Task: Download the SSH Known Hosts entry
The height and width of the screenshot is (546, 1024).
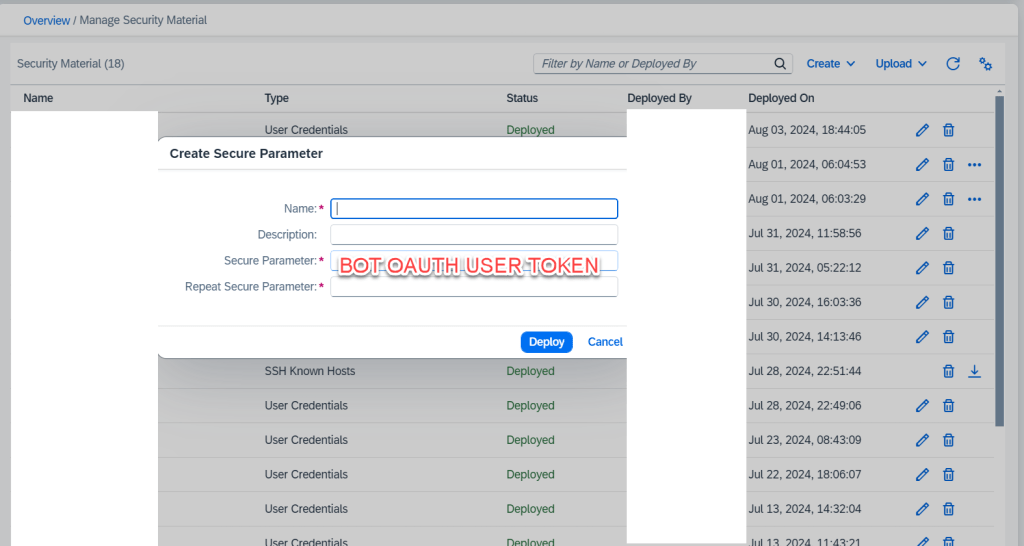Action: point(975,372)
